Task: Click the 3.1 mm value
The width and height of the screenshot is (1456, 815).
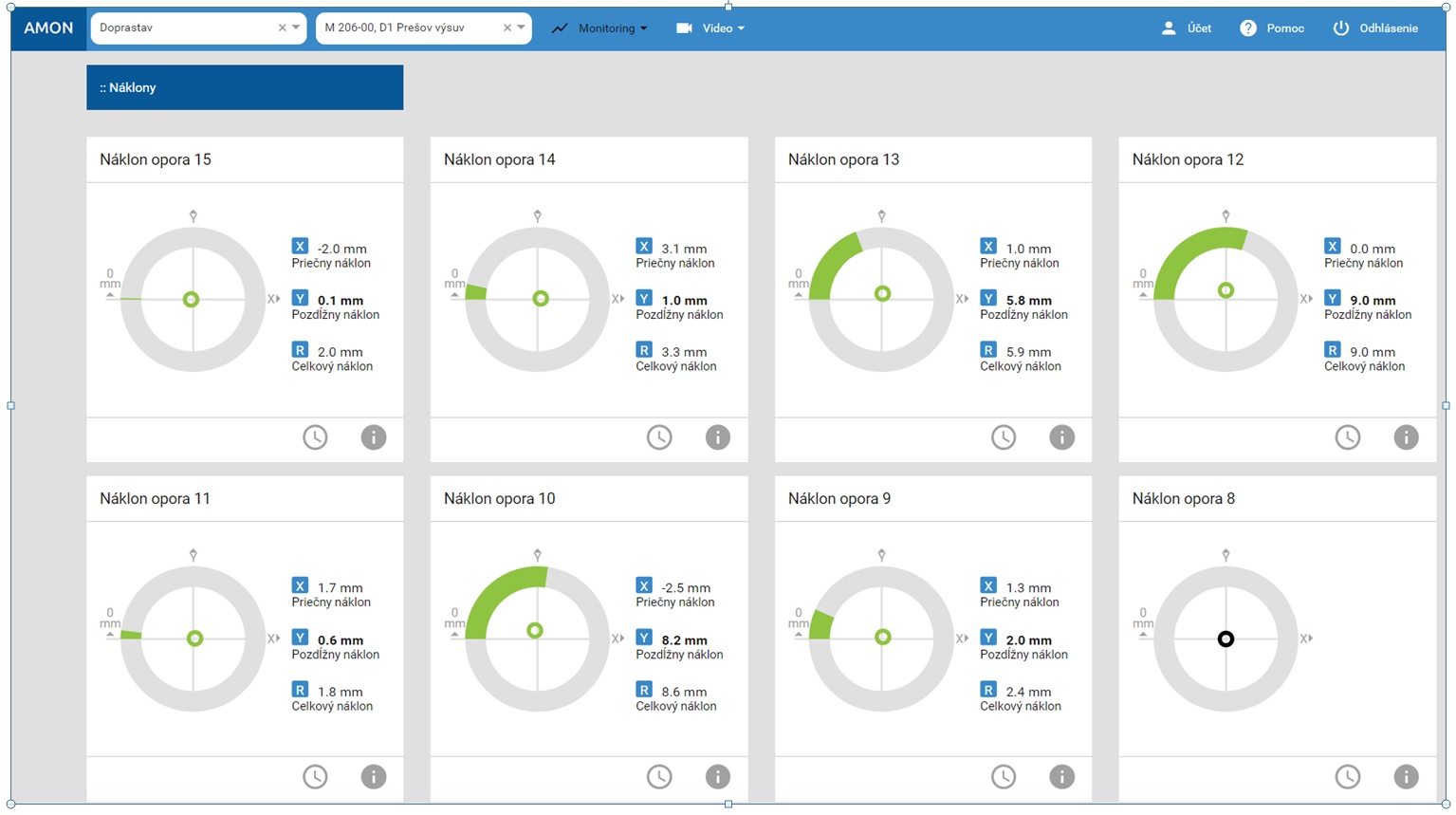Action: [x=684, y=249]
